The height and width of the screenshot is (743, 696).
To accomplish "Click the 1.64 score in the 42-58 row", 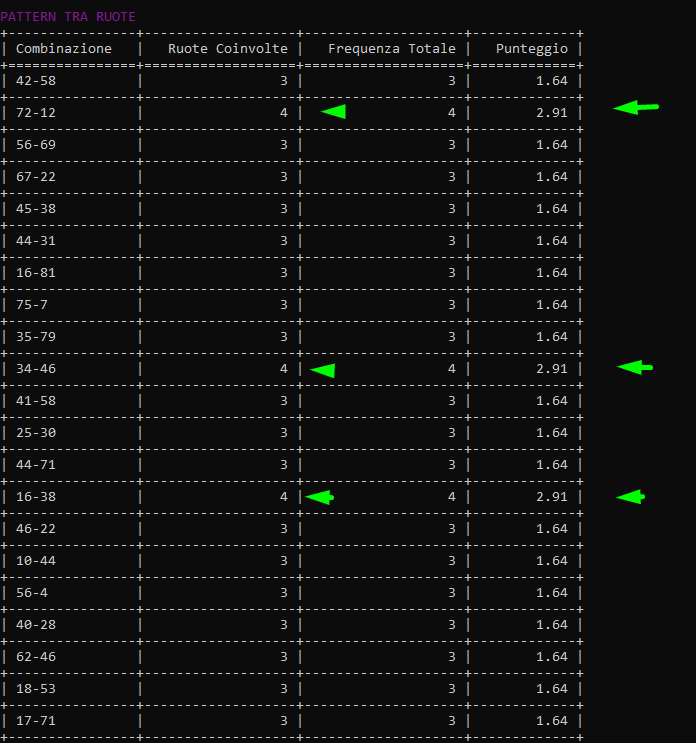I will [552, 81].
